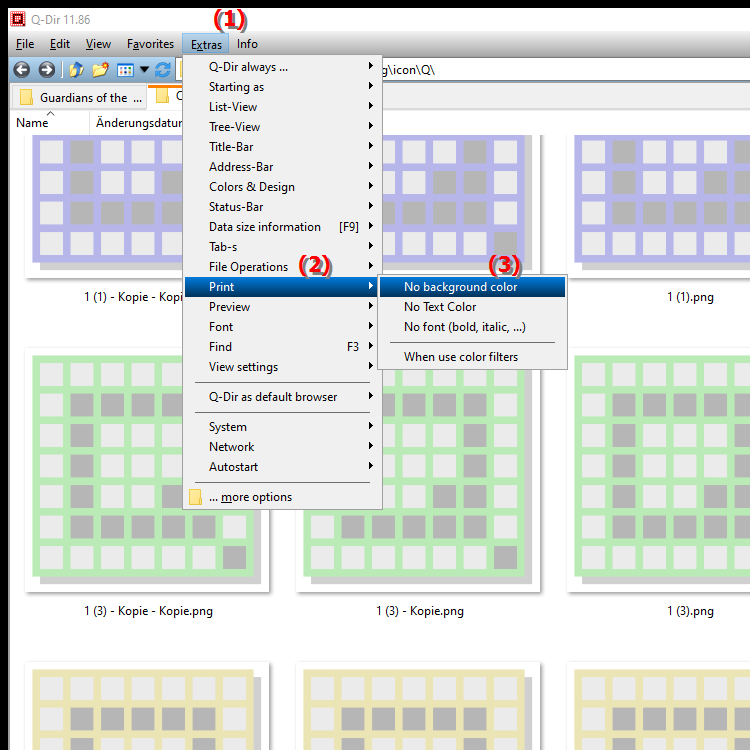Expand the Colors & Design submenu

(x=283, y=187)
